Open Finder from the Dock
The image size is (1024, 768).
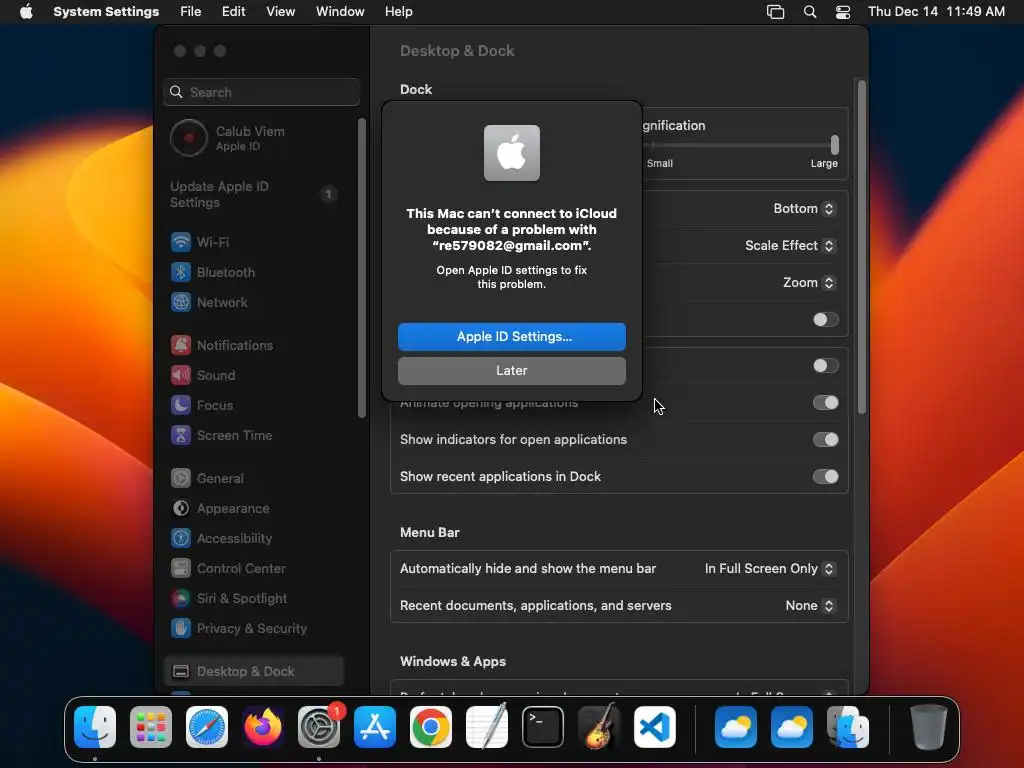click(95, 727)
